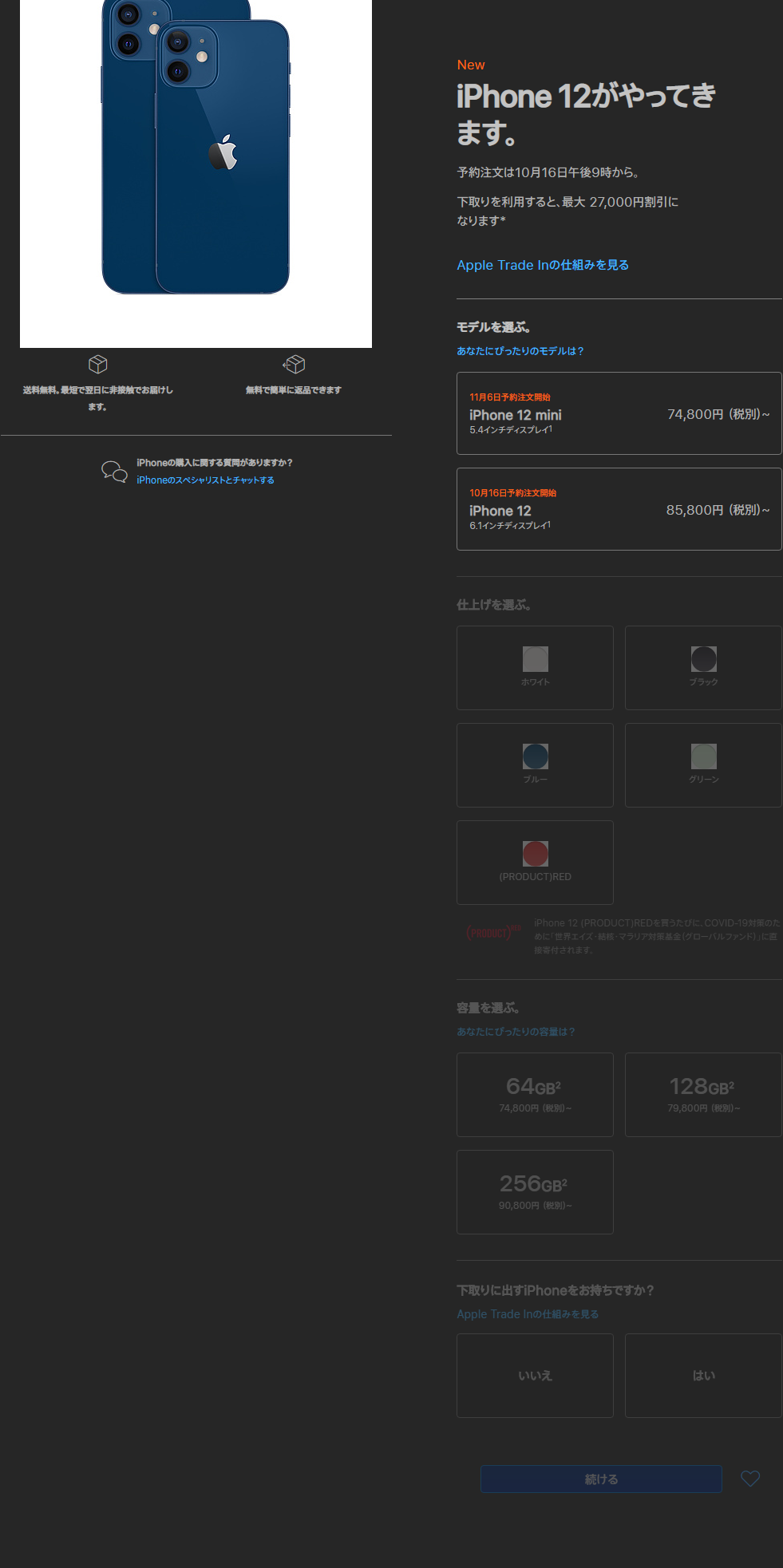This screenshot has width=783, height=1568.
Task: Click the 容量を選ぶ heading
Action: [x=488, y=1008]
